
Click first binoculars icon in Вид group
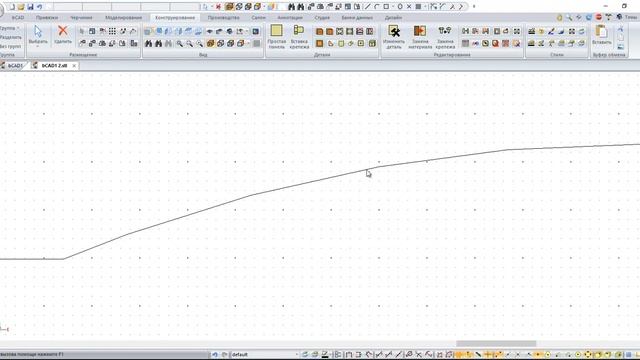click(149, 43)
